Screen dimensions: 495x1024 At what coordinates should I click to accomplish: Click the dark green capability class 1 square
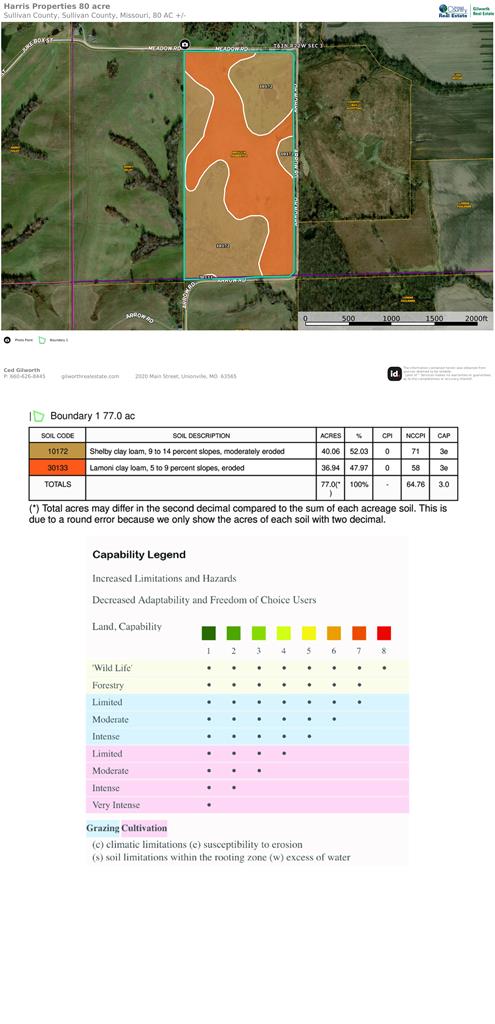tap(208, 633)
